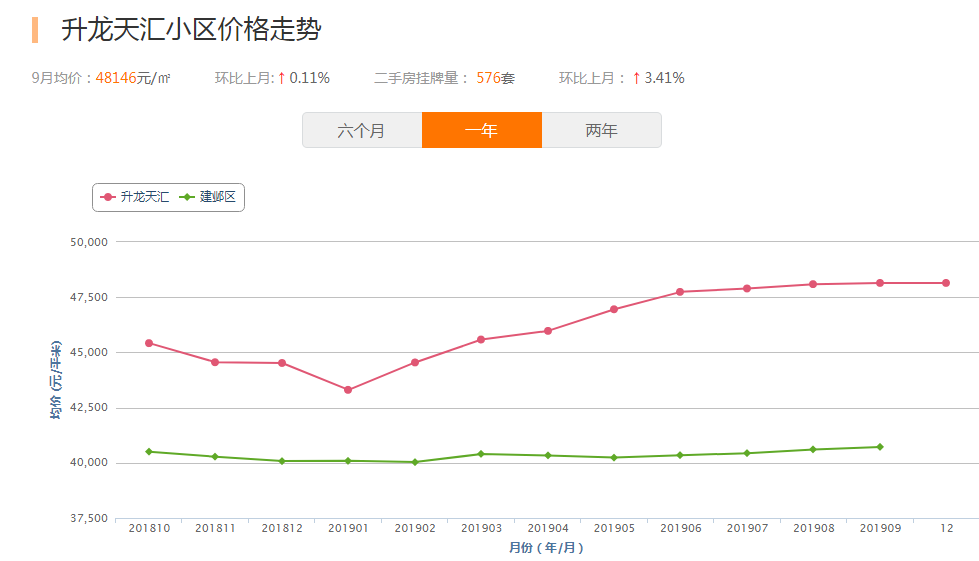The height and width of the screenshot is (561, 979).
Task: Click 升龙天汇 data point for 201909
Action: click(880, 283)
